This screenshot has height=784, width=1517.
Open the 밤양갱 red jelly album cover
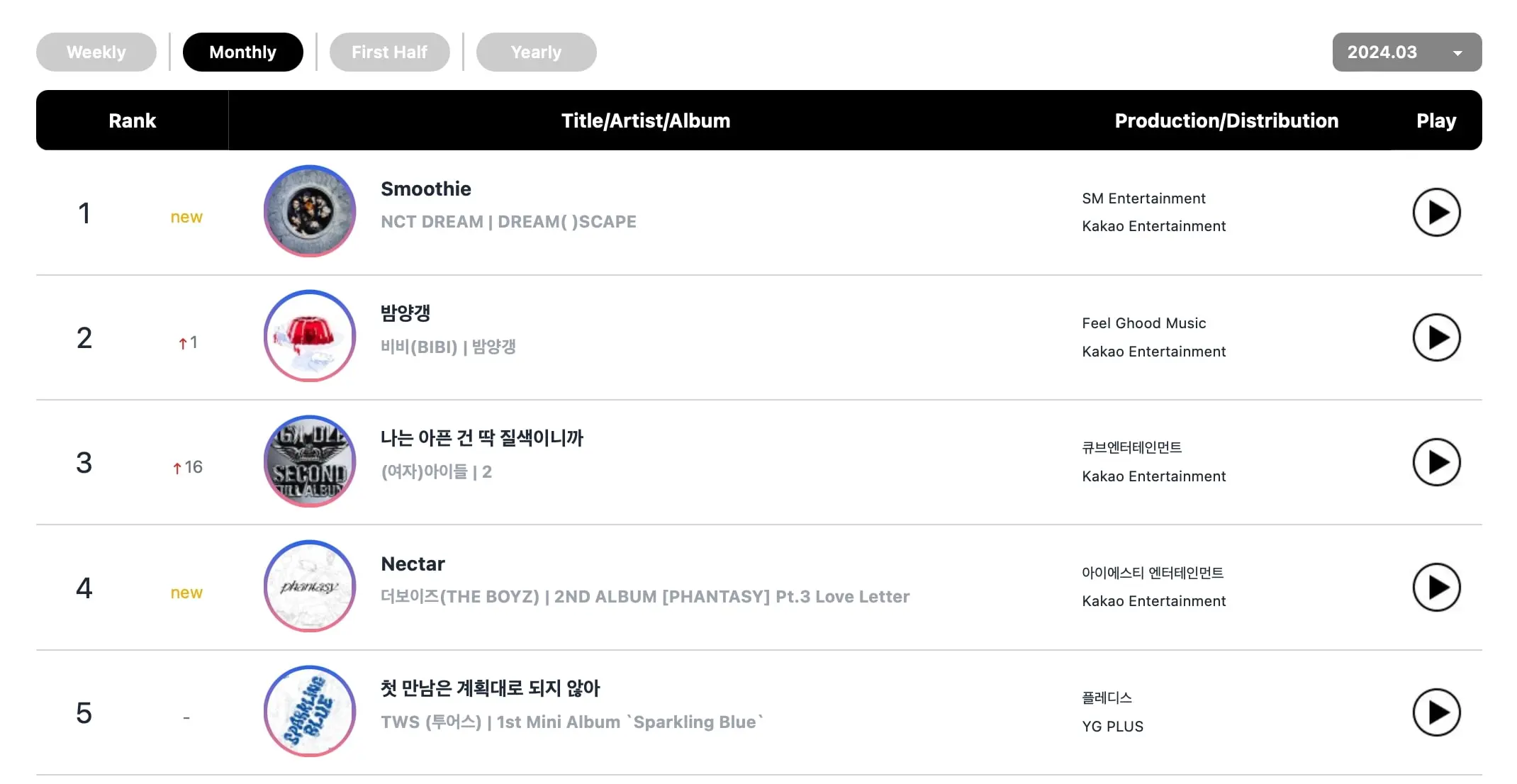(310, 336)
